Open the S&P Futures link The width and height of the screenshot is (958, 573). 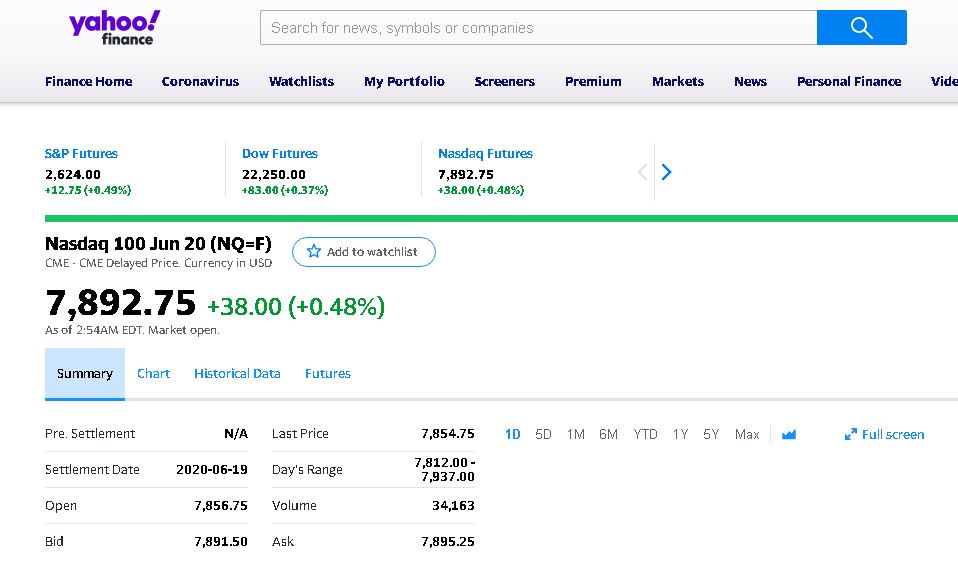click(81, 153)
